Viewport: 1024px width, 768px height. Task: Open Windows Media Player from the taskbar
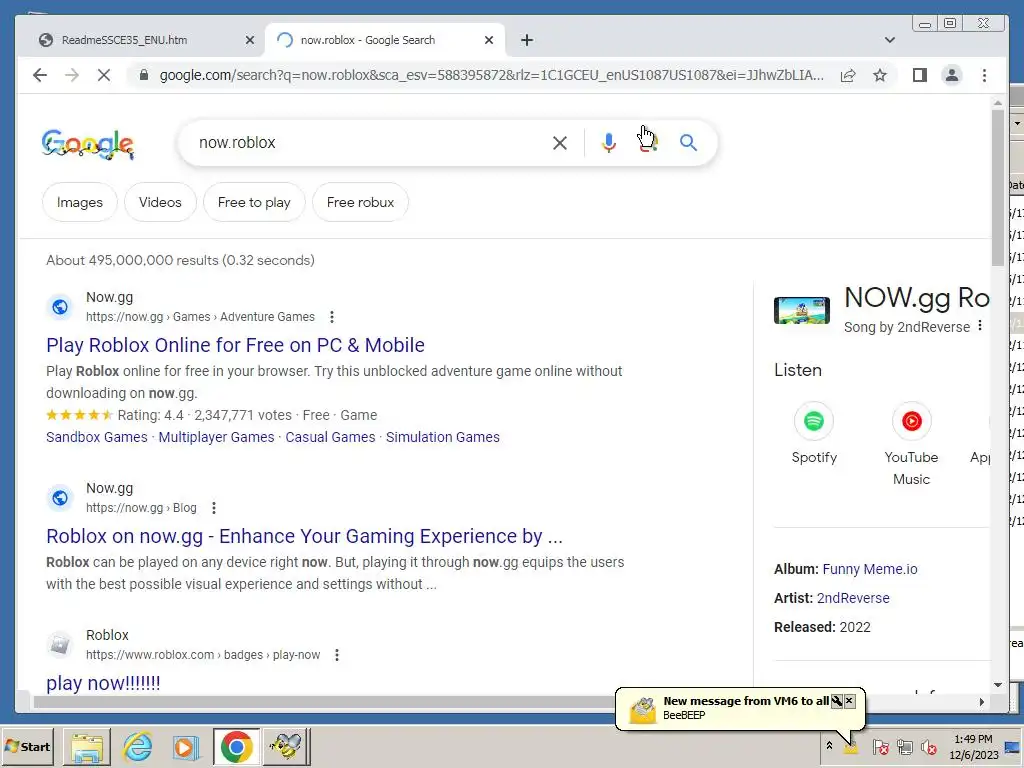point(186,746)
